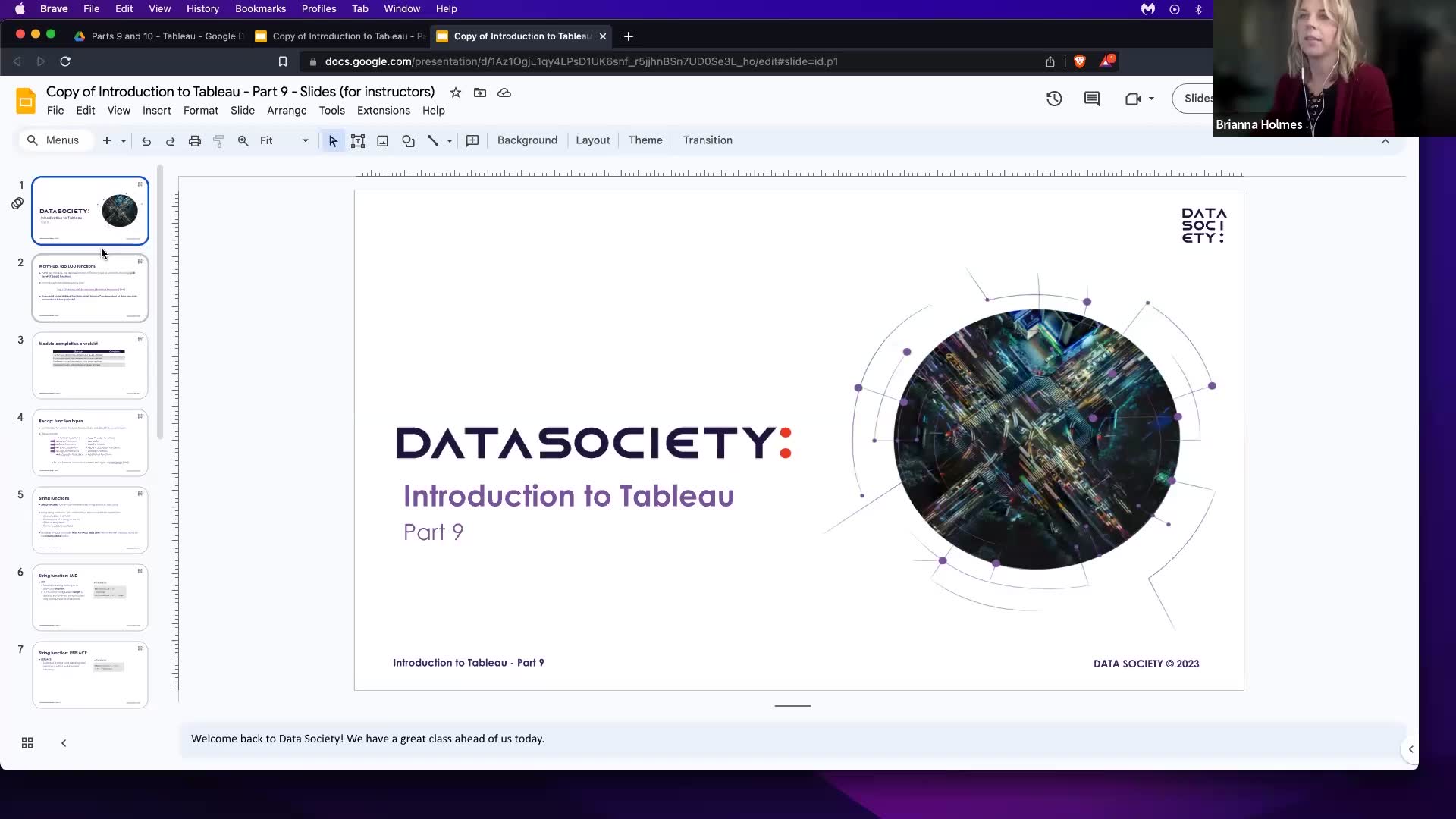Open a new browser tab
1456x819 pixels.
click(629, 36)
